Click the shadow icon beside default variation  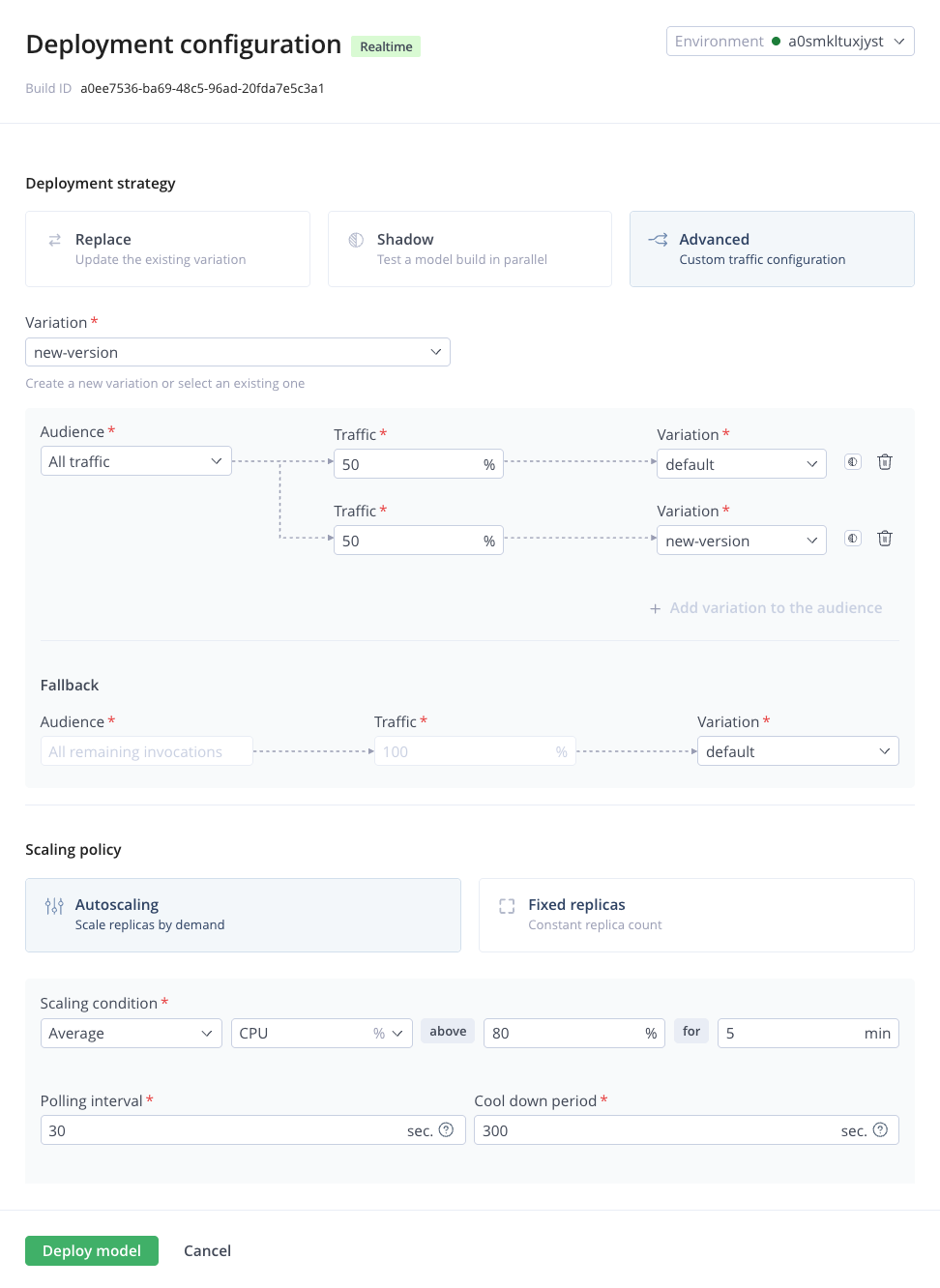[852, 462]
